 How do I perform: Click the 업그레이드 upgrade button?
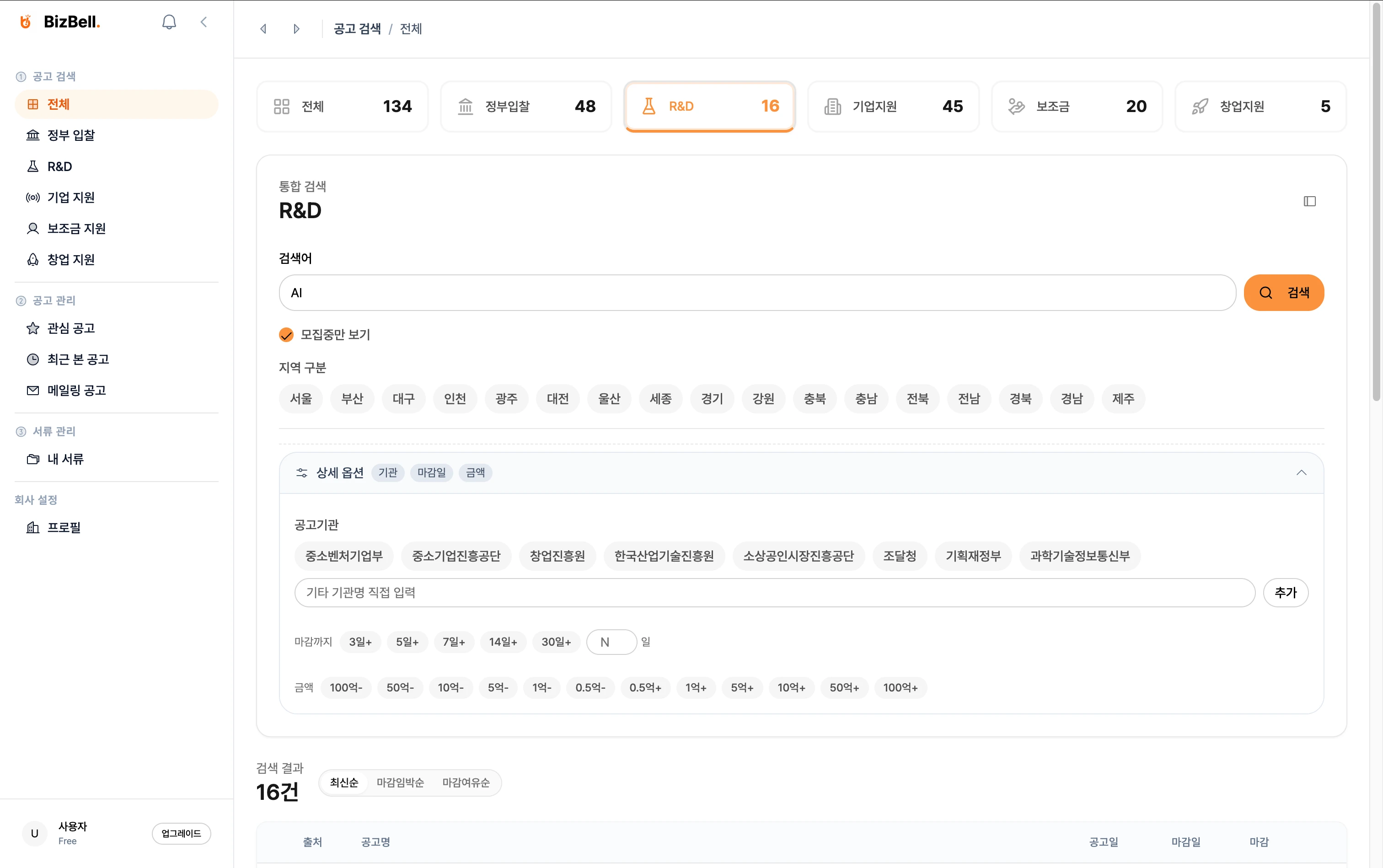click(181, 834)
